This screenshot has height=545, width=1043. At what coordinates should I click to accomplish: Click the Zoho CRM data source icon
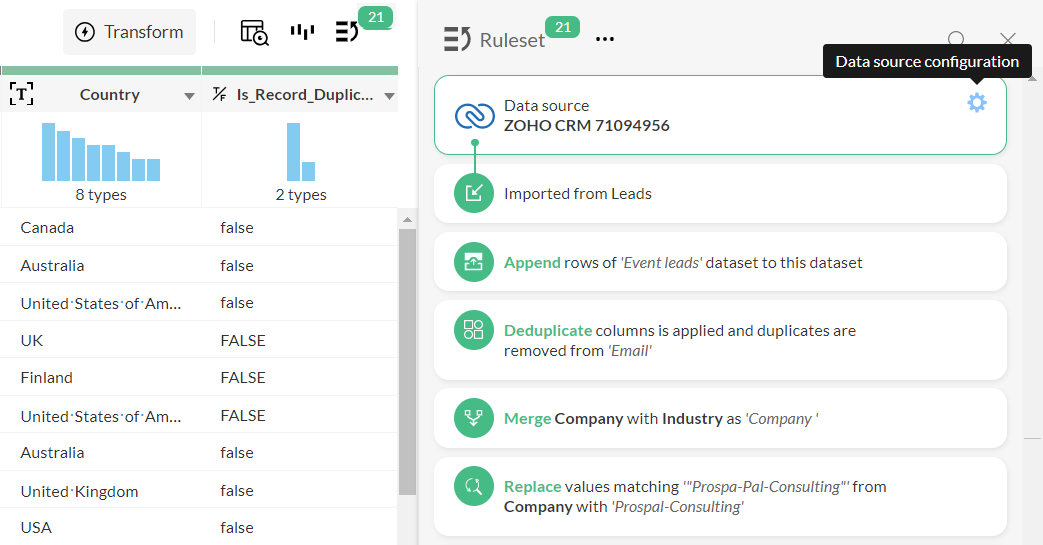click(x=474, y=116)
